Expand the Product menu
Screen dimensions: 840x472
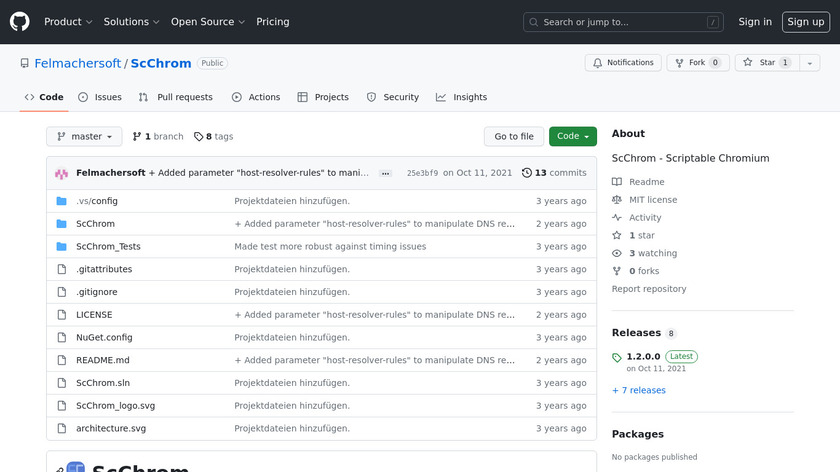68,22
